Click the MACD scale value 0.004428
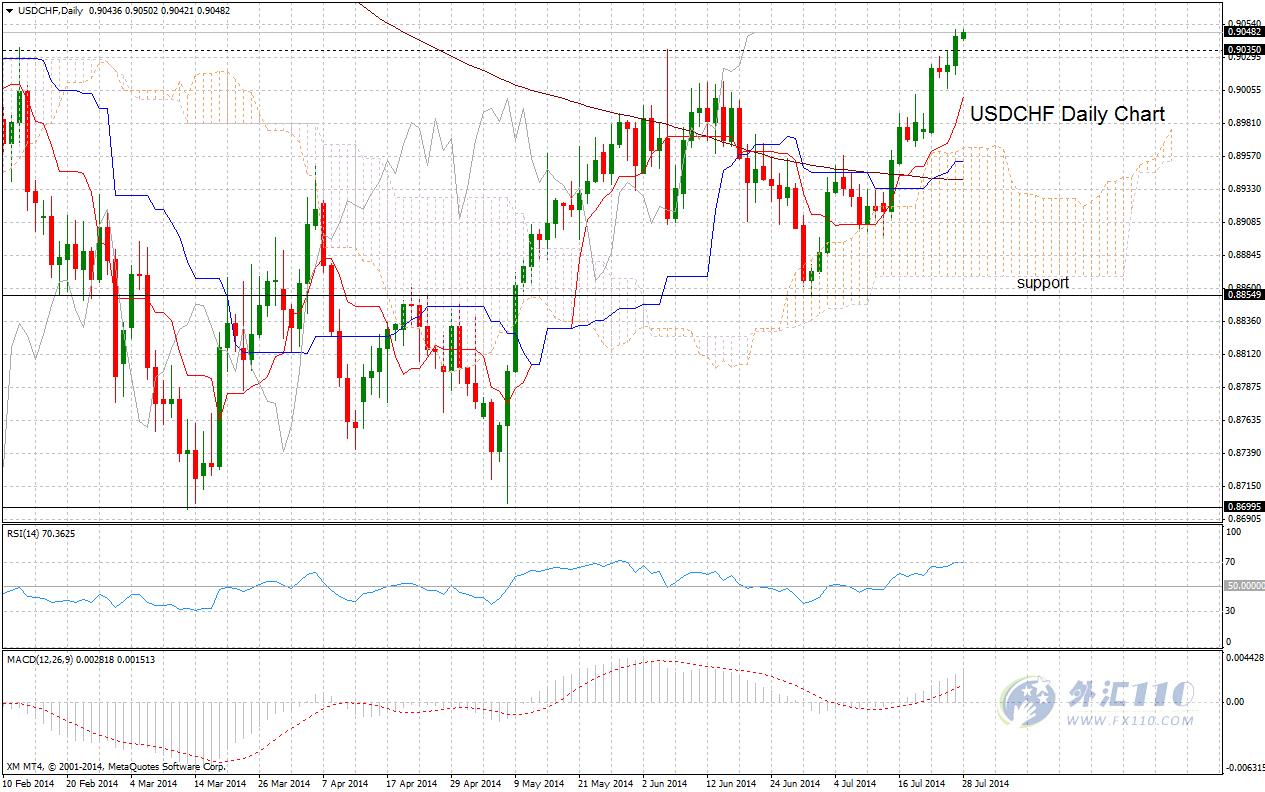 [1245, 657]
